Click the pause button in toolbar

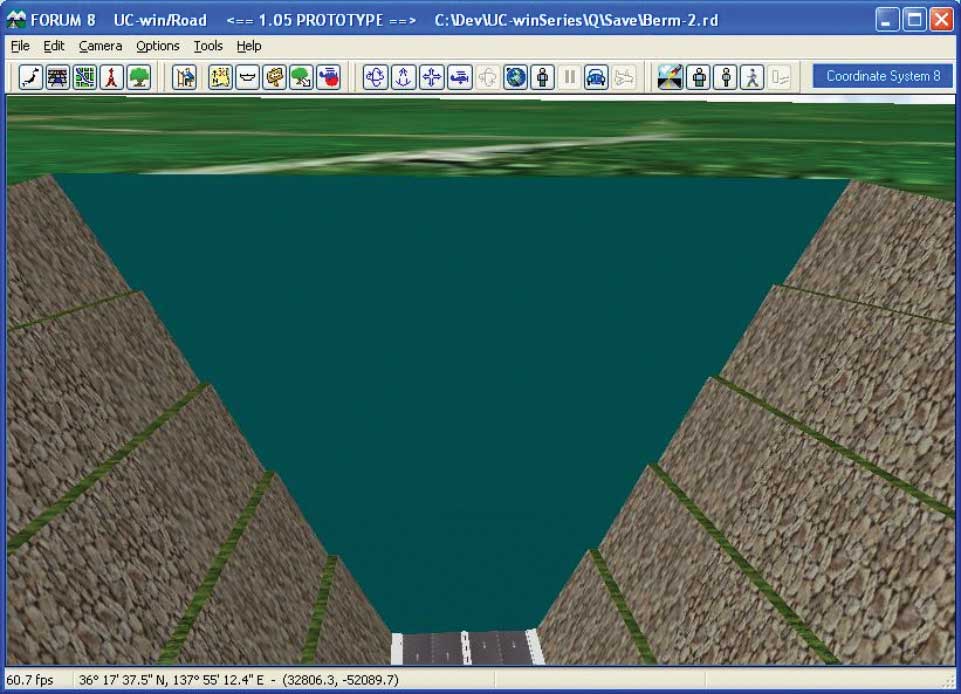569,77
